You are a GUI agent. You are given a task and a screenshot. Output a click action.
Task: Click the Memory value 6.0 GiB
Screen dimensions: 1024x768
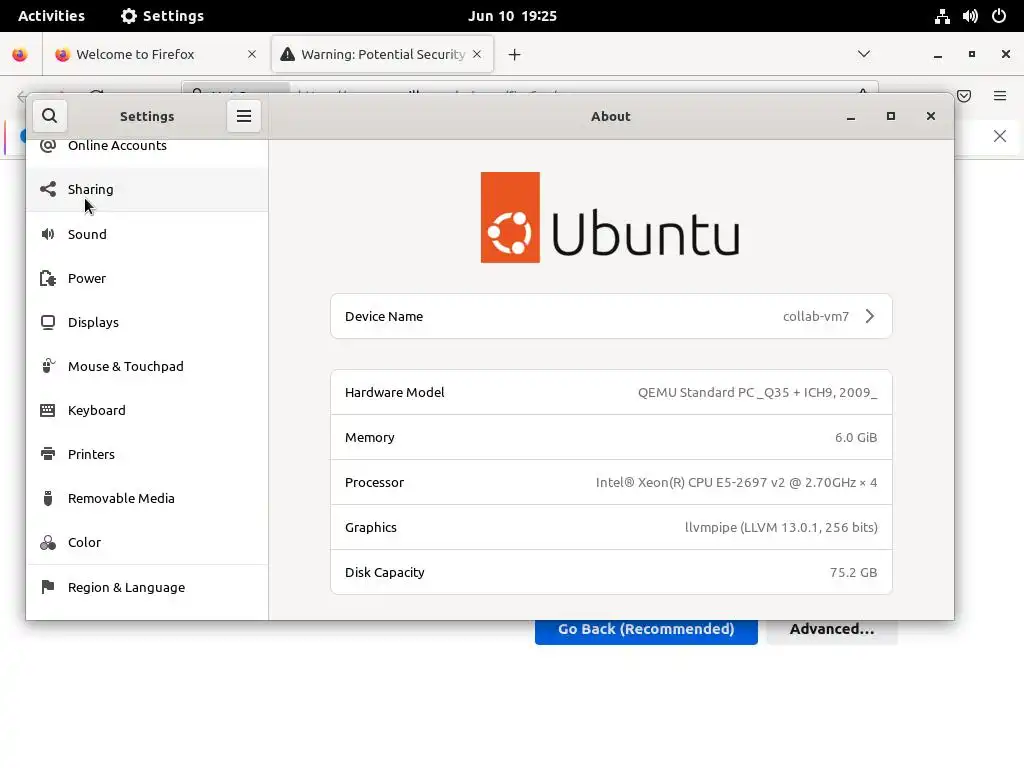pyautogui.click(x=856, y=438)
